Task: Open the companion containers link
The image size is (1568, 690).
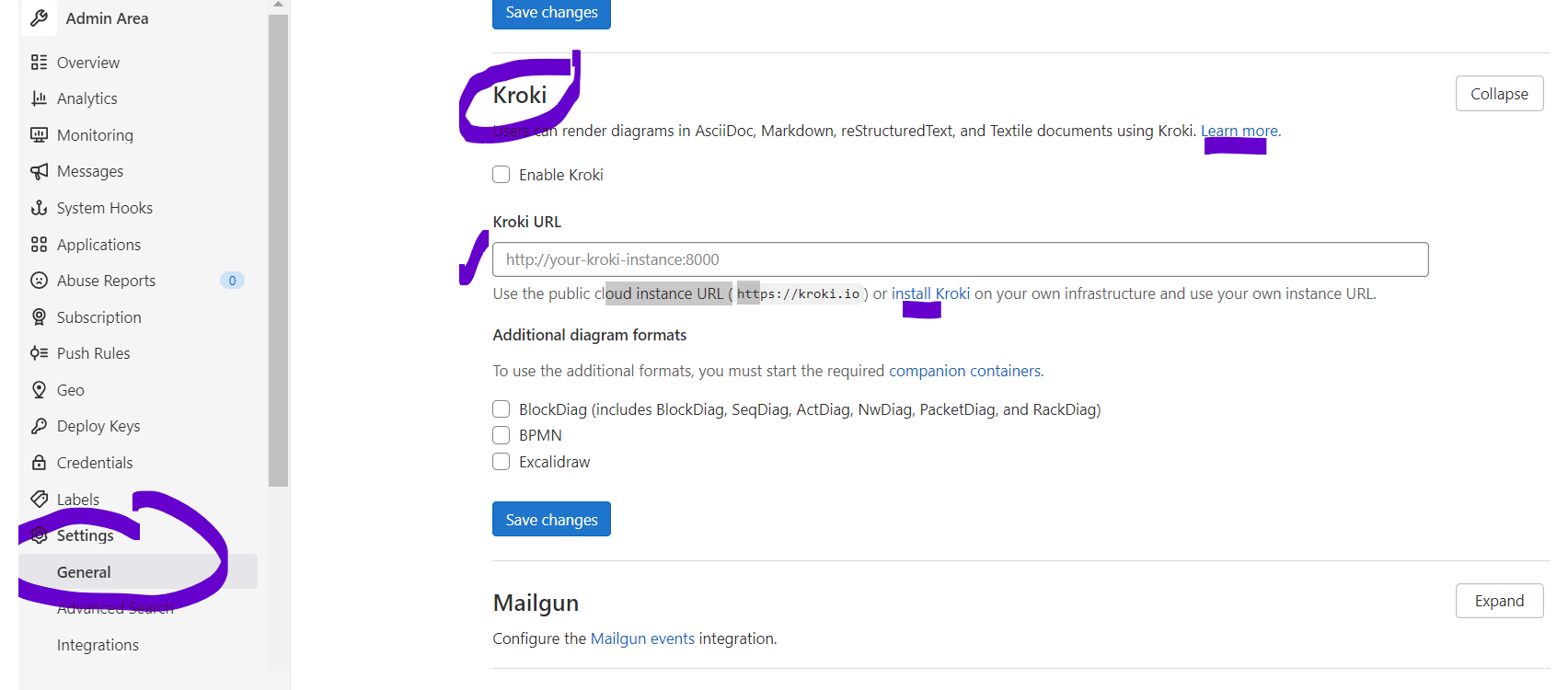Action: pyautogui.click(x=964, y=371)
